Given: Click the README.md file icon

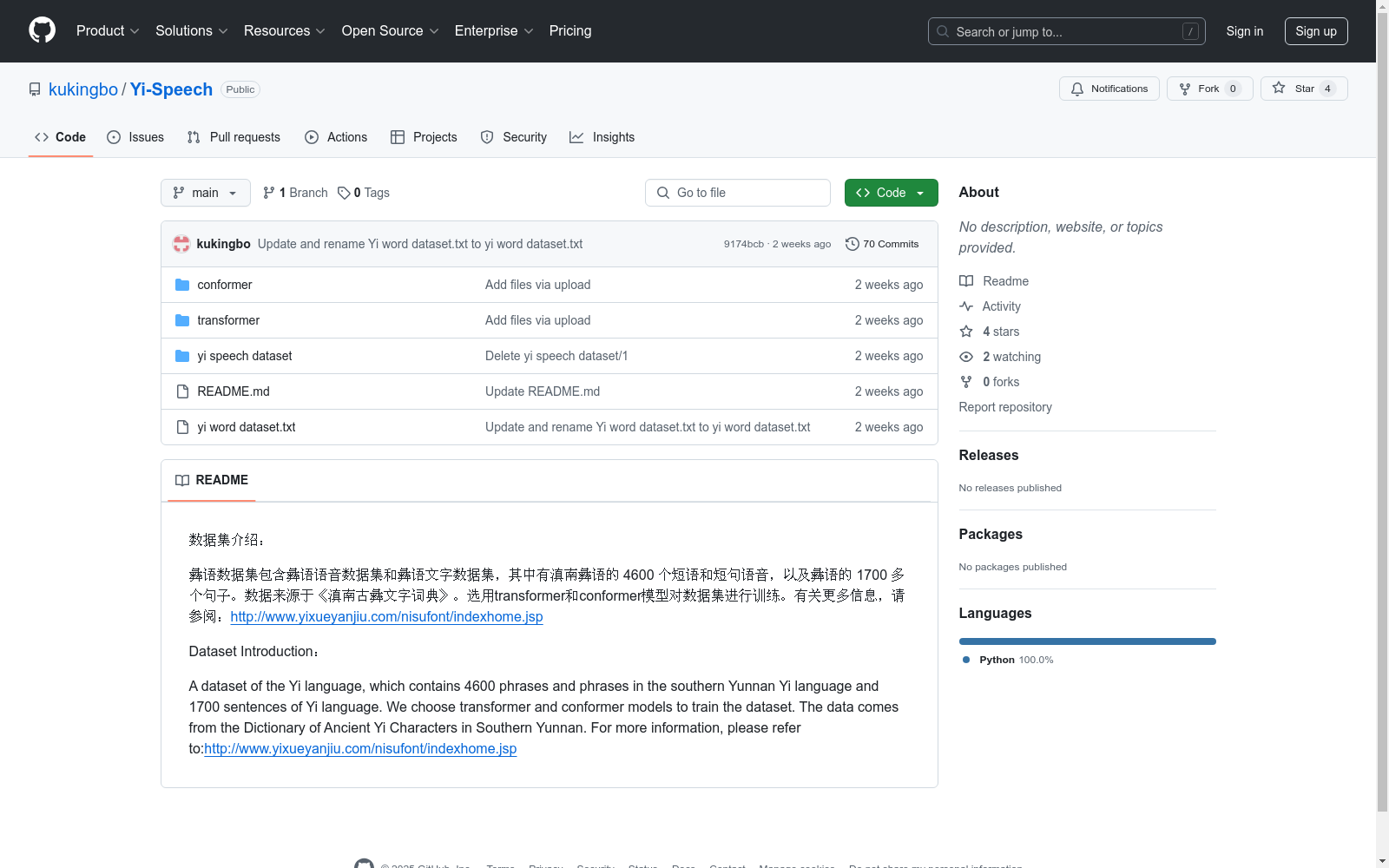Looking at the screenshot, I should click(x=182, y=391).
